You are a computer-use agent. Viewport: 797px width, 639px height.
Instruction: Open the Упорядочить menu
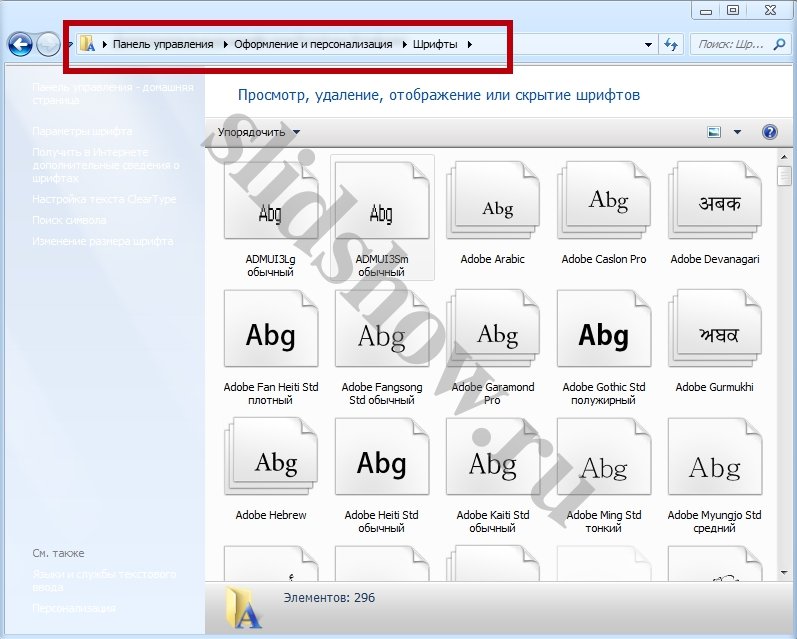259,132
